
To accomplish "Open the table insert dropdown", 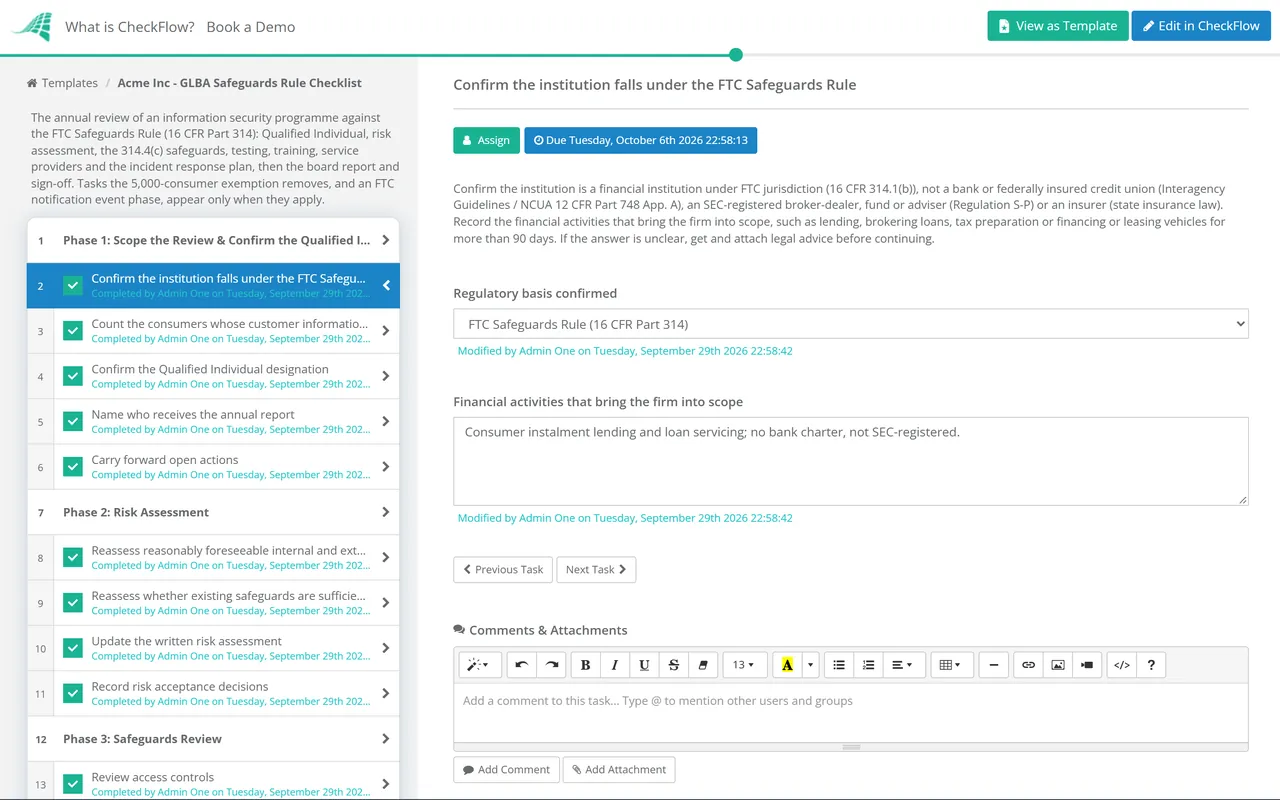I will pos(950,665).
